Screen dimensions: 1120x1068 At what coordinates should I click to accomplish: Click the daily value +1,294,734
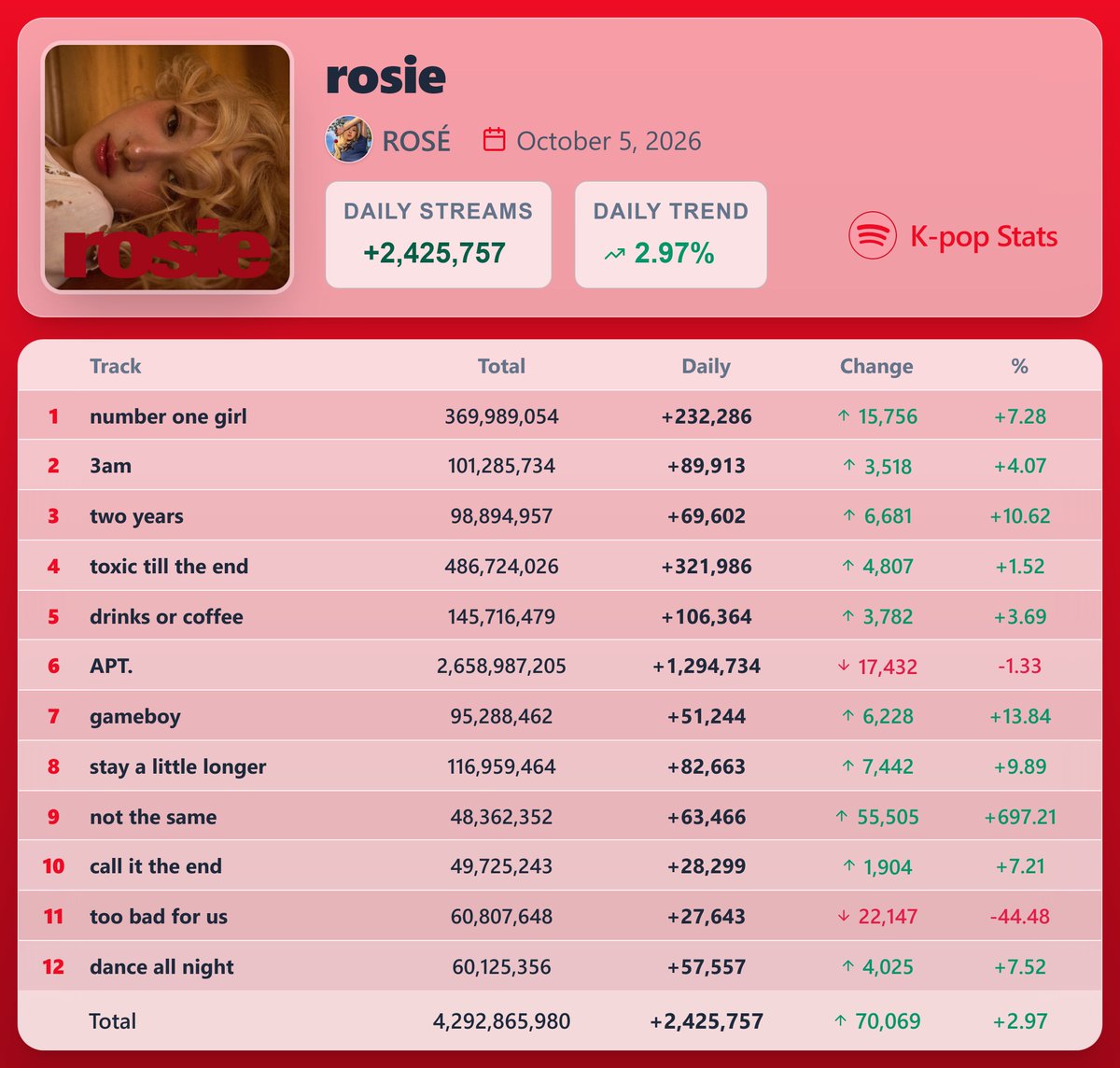pyautogui.click(x=707, y=667)
